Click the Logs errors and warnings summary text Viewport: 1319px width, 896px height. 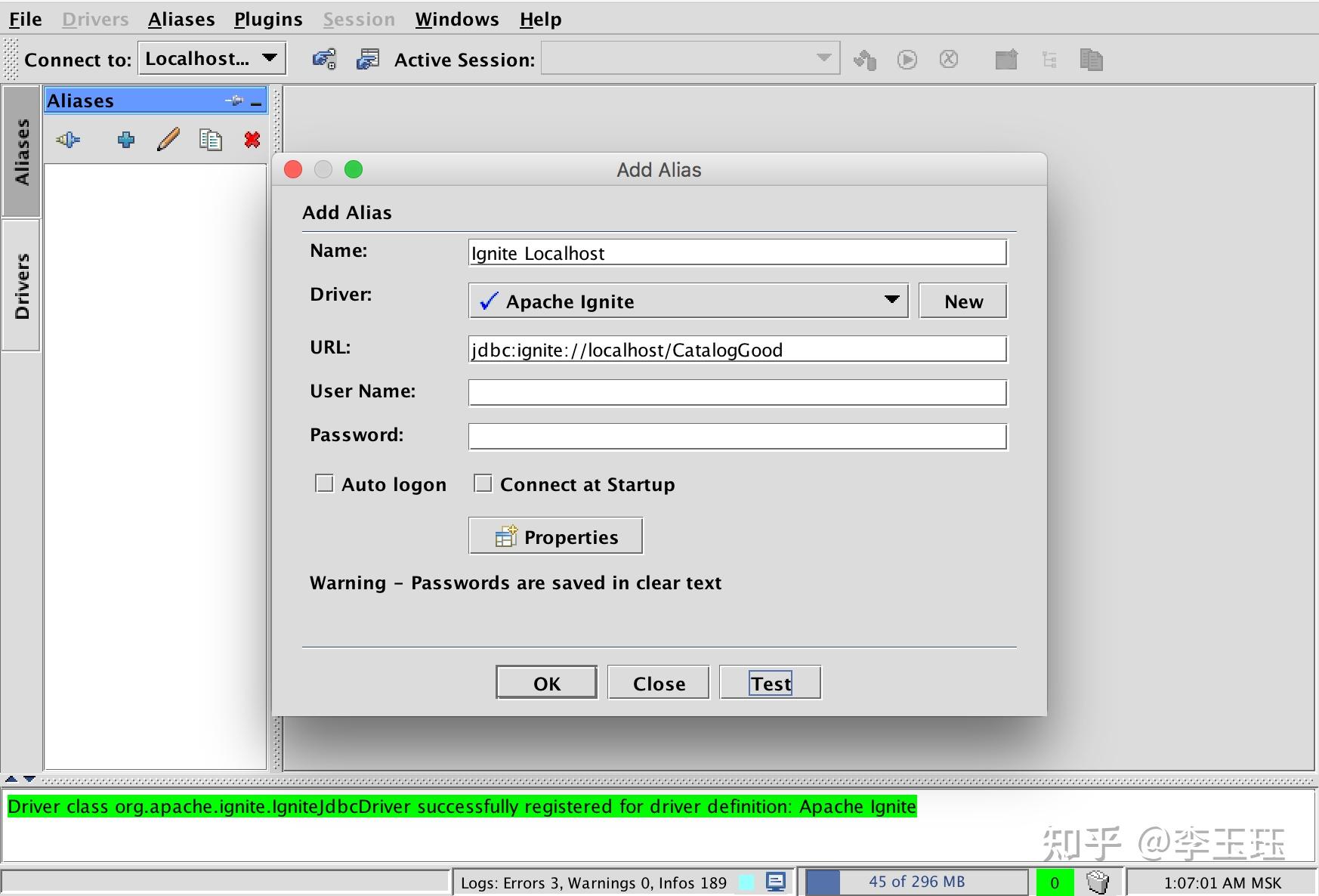click(x=594, y=882)
